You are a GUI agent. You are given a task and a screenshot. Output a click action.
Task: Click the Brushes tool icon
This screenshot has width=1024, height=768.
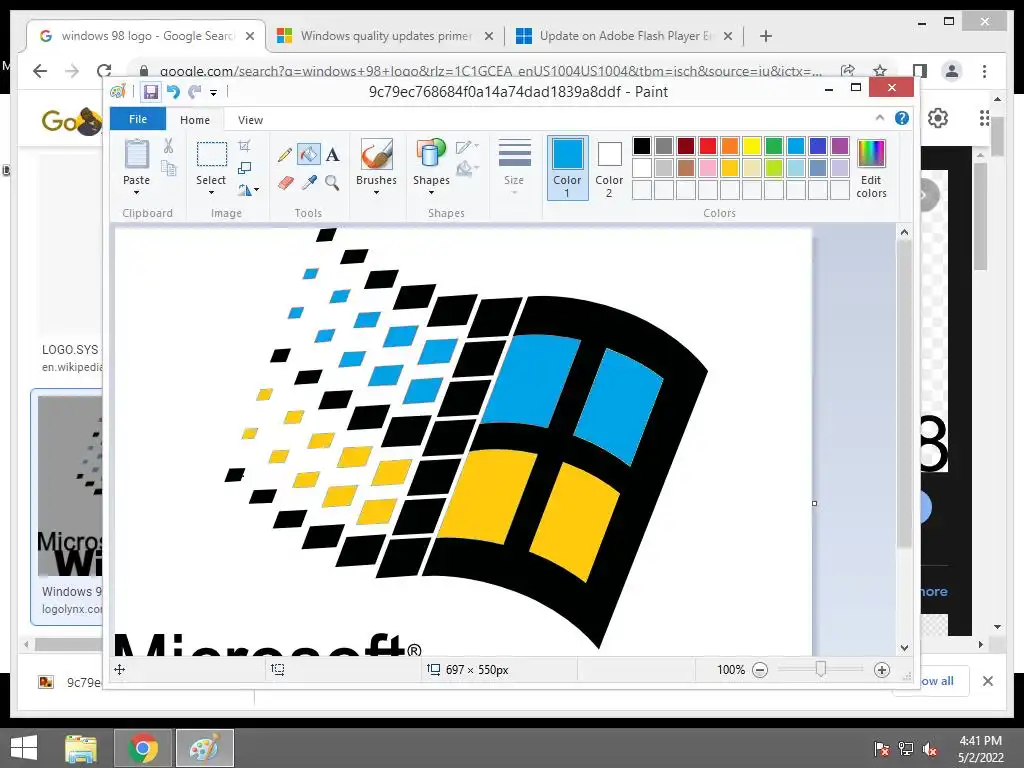pos(377,155)
